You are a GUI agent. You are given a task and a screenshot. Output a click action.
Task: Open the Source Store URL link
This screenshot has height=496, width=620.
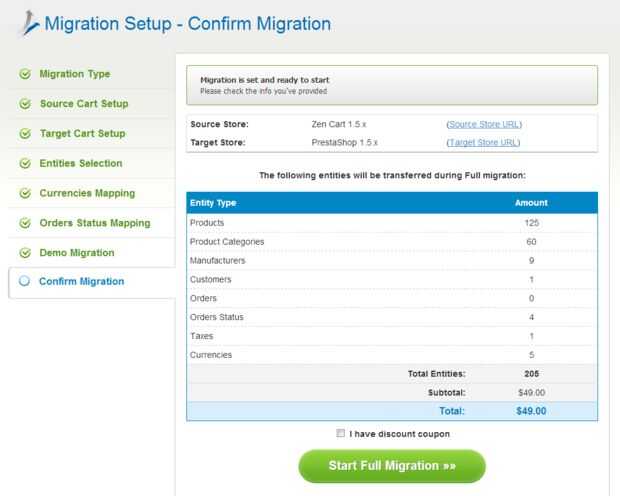point(484,124)
